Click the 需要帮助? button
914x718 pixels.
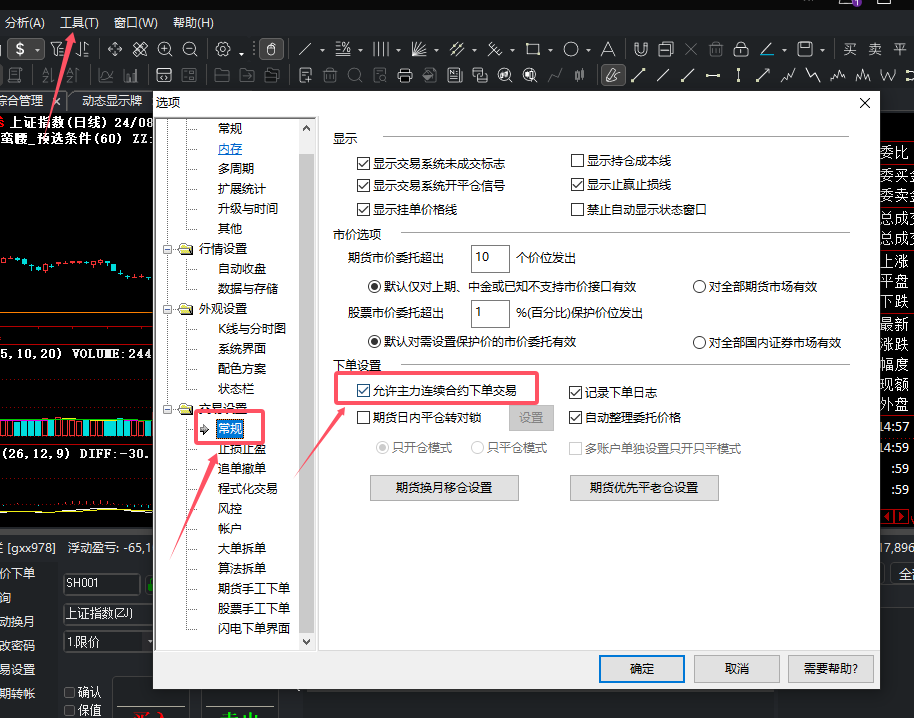pyautogui.click(x=831, y=668)
